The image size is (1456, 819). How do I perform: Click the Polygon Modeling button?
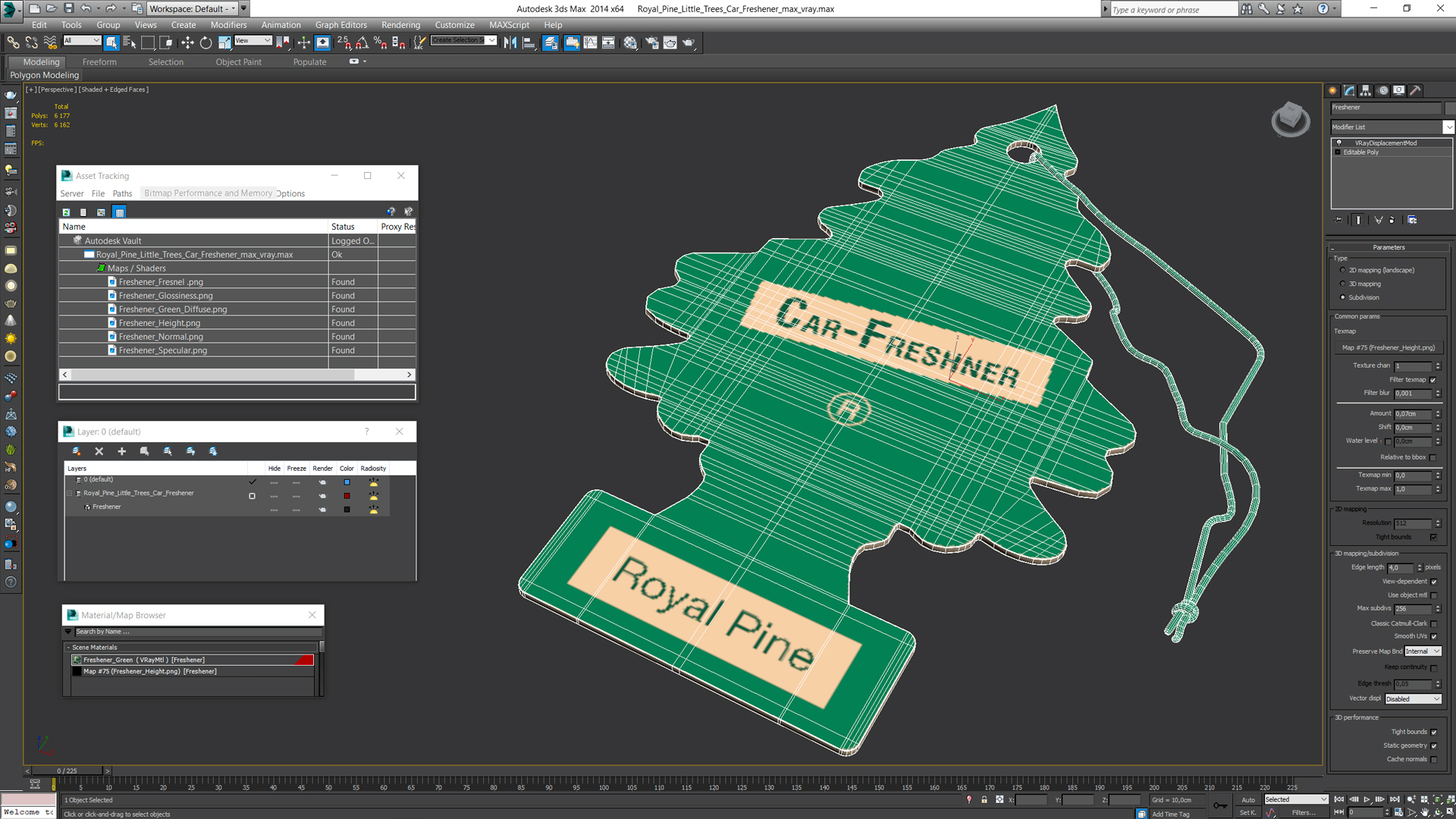point(44,75)
